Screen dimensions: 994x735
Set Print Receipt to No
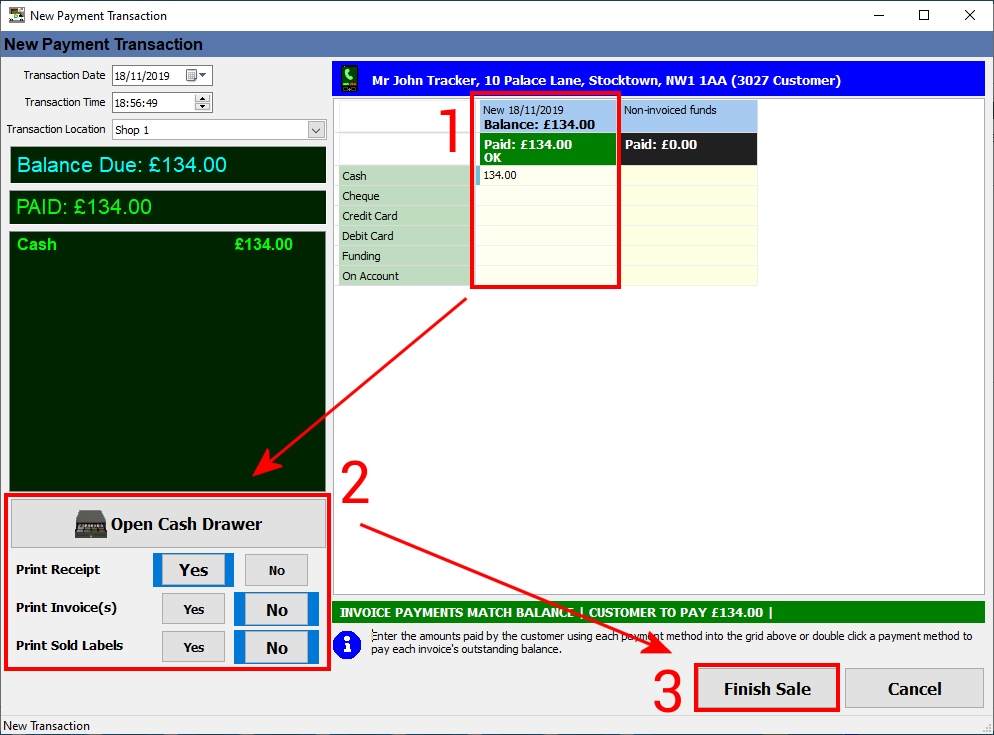pos(276,570)
